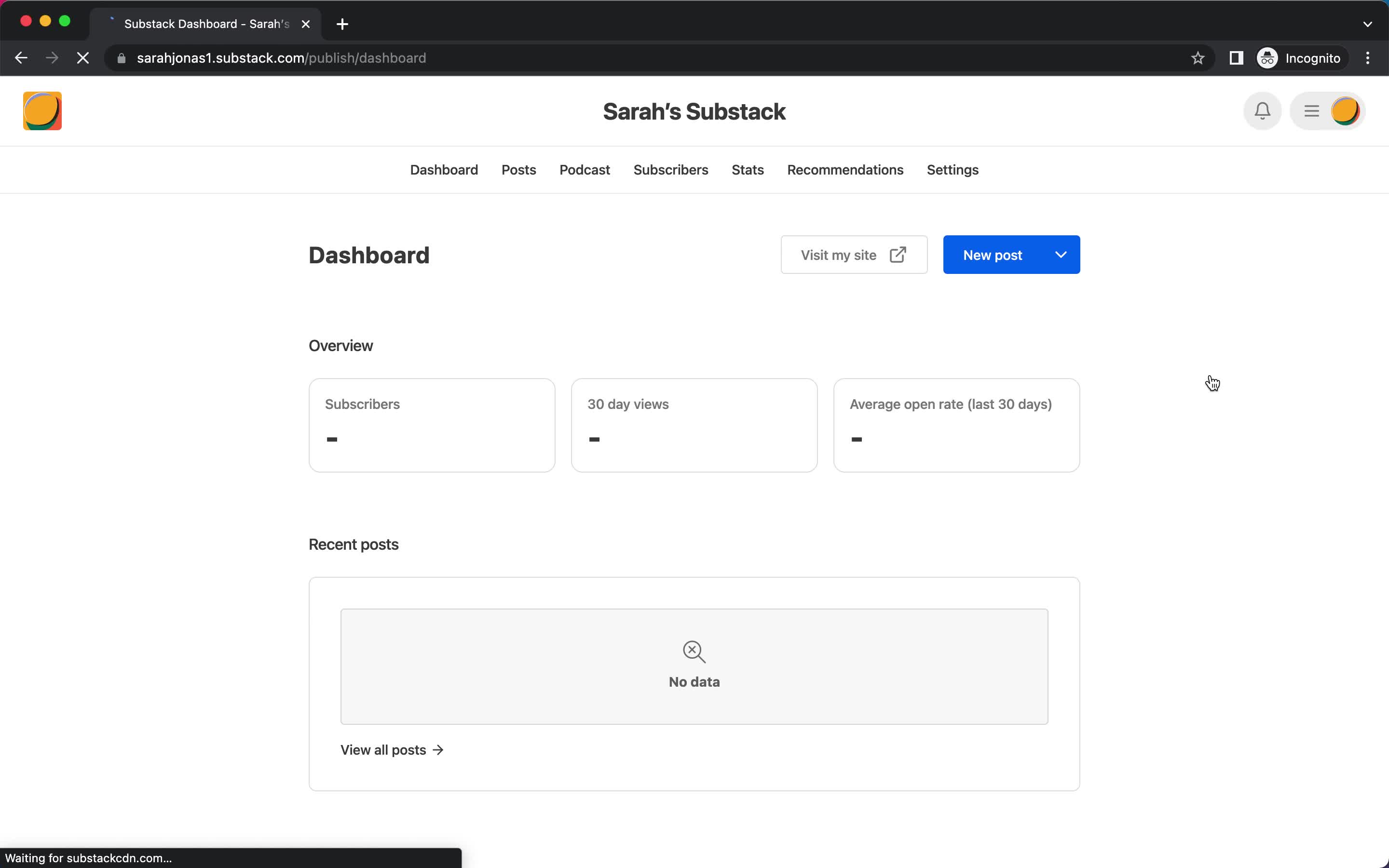Switch to the Posts tab

coord(518,170)
